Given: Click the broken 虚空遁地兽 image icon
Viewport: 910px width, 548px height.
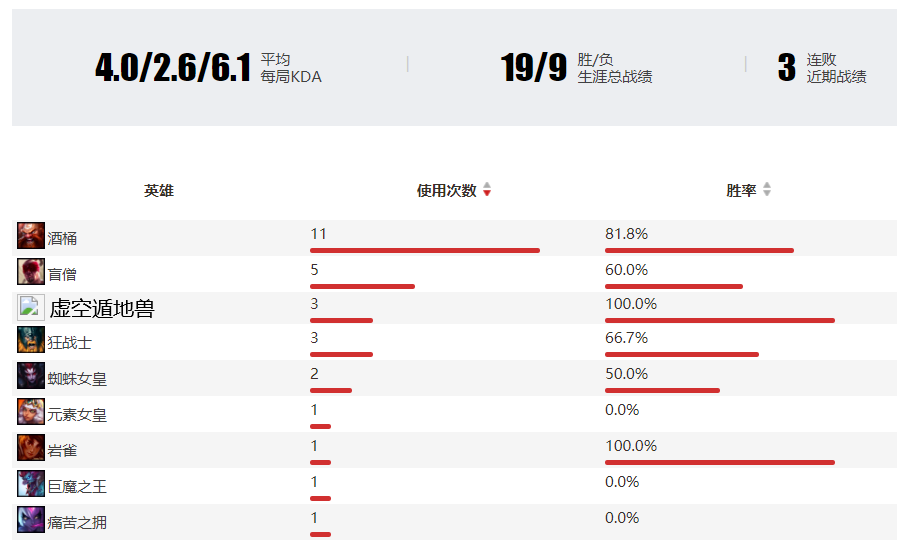Looking at the screenshot, I should click(x=29, y=308).
